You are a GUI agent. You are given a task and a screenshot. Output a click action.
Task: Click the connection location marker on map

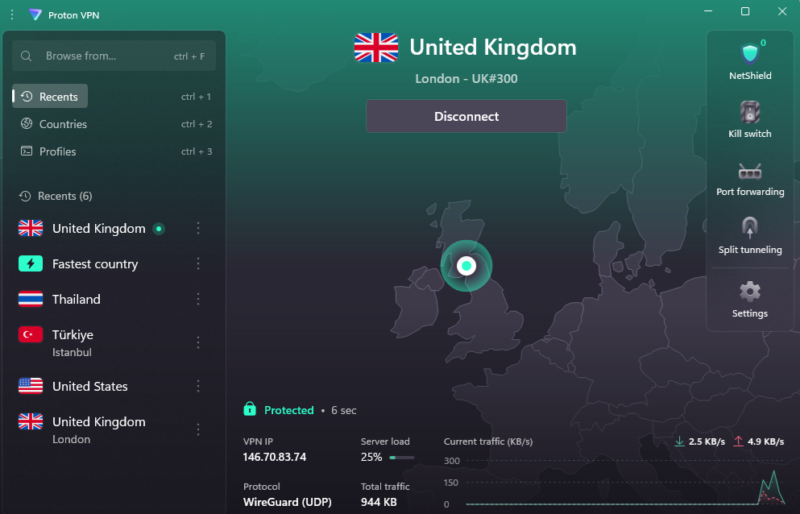pyautogui.click(x=466, y=266)
